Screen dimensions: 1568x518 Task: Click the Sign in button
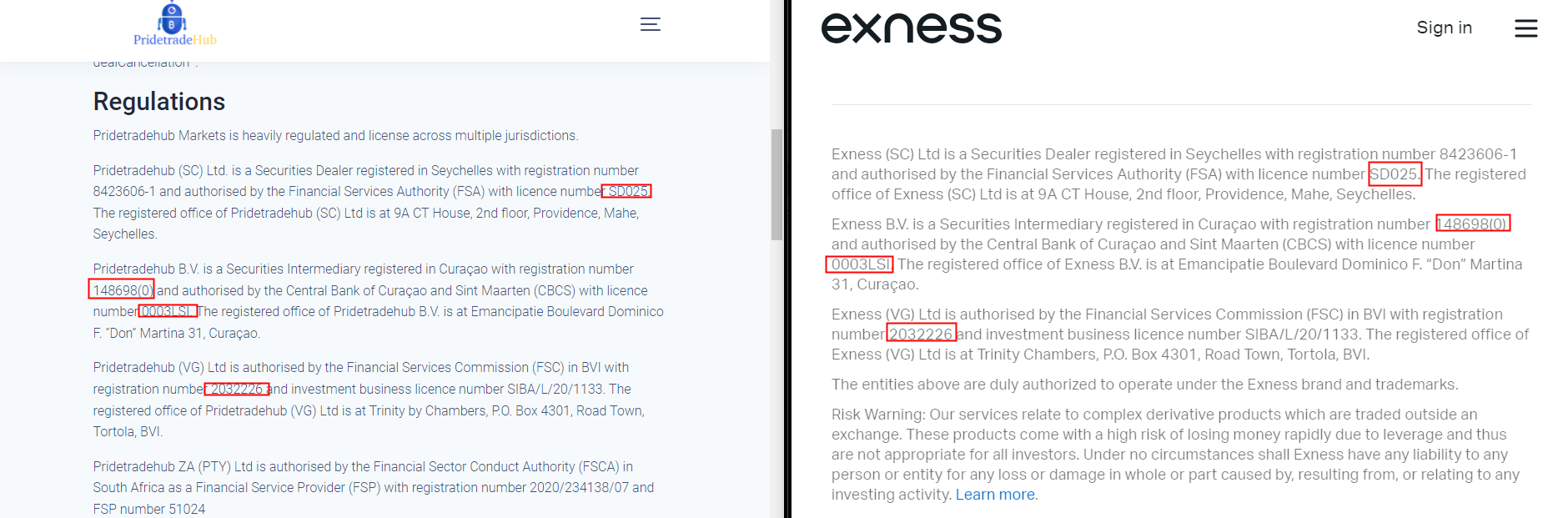click(1444, 28)
